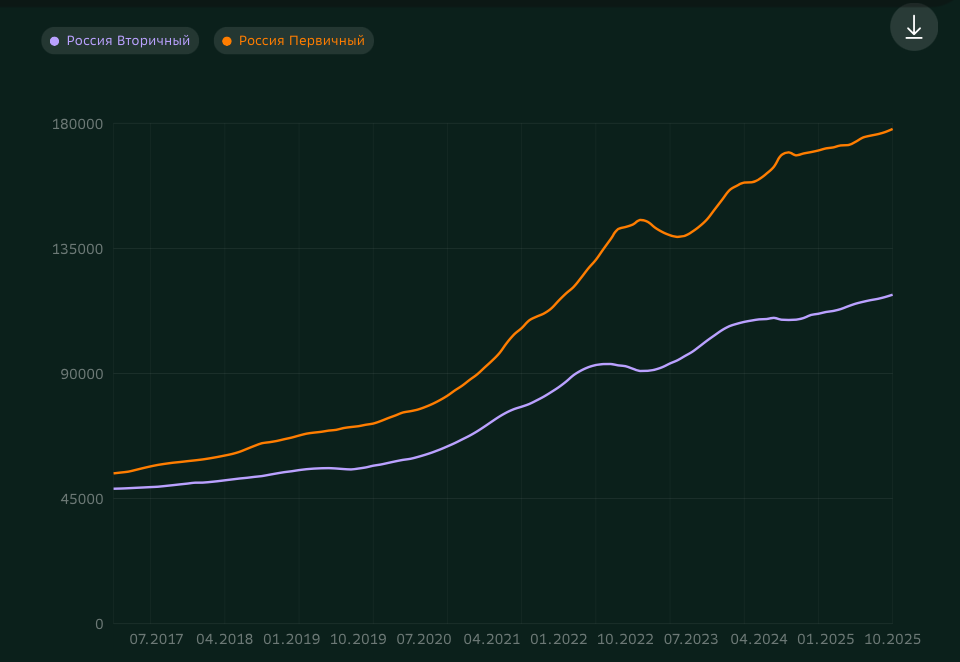Select the 04.2024 date label
Viewport: 960px width, 662px height.
759,639
